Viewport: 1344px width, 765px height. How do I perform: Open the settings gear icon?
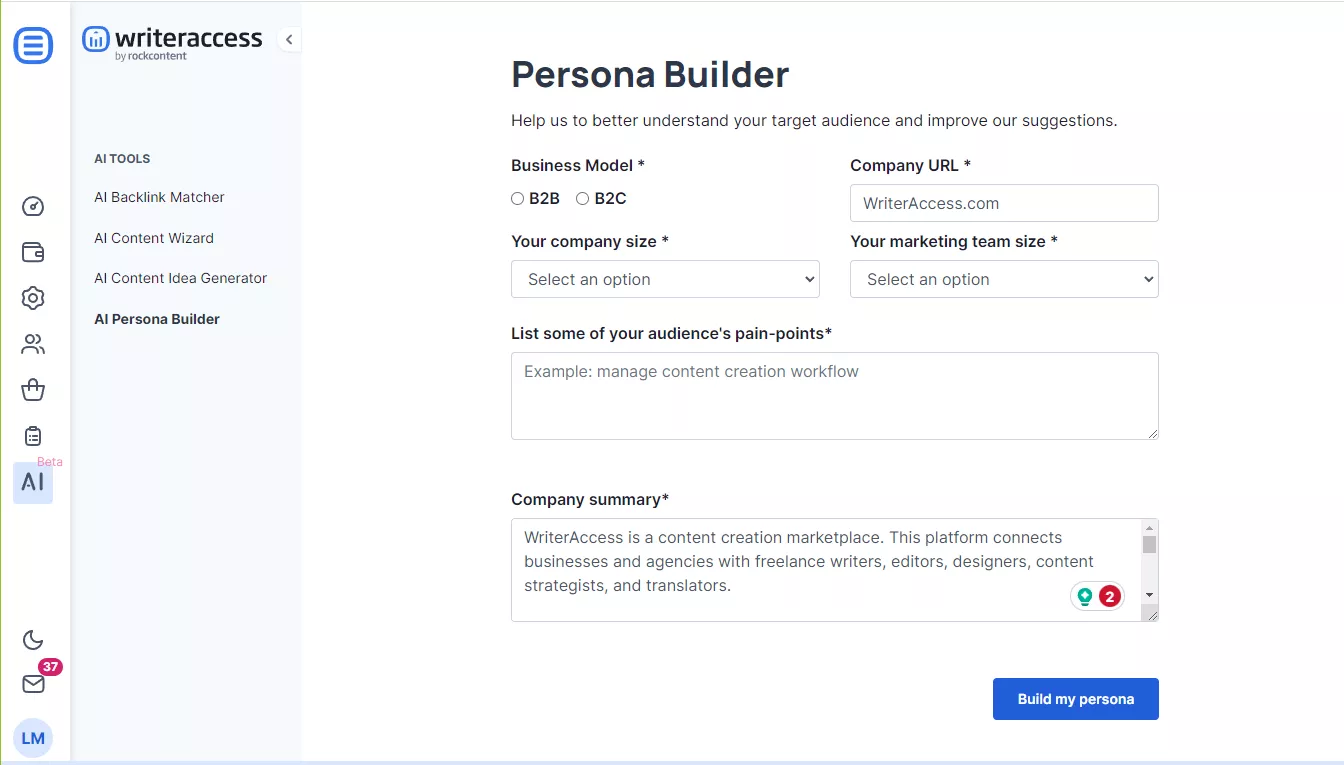point(33,298)
